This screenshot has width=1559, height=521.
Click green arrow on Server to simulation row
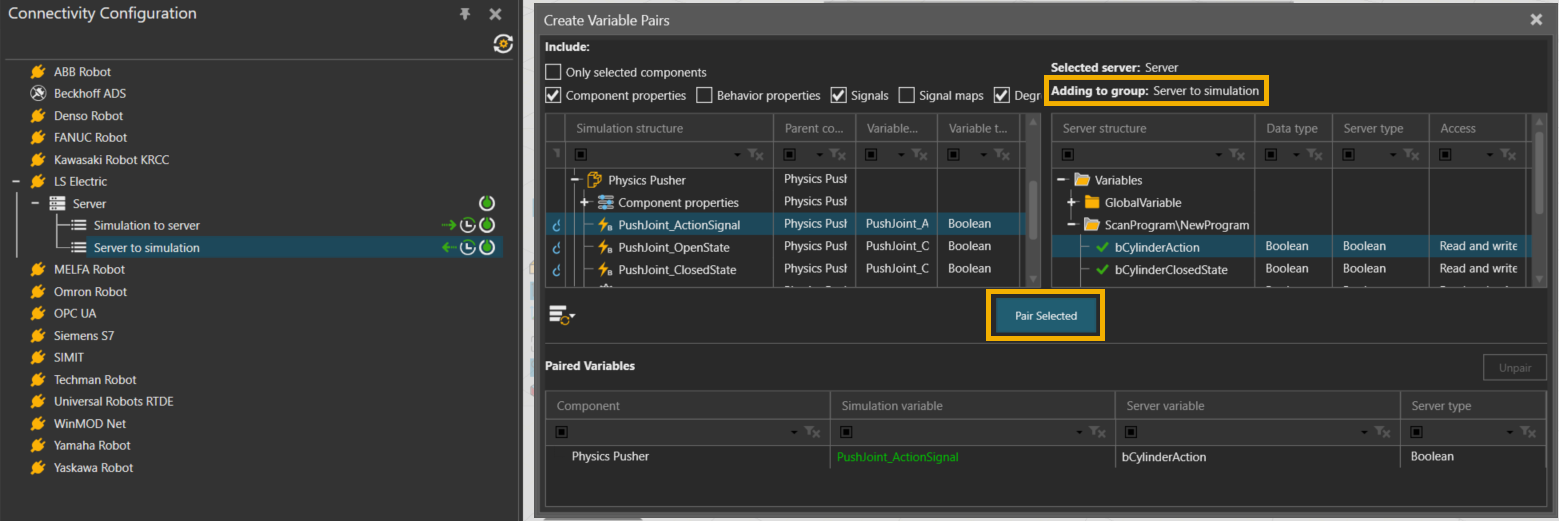[449, 247]
